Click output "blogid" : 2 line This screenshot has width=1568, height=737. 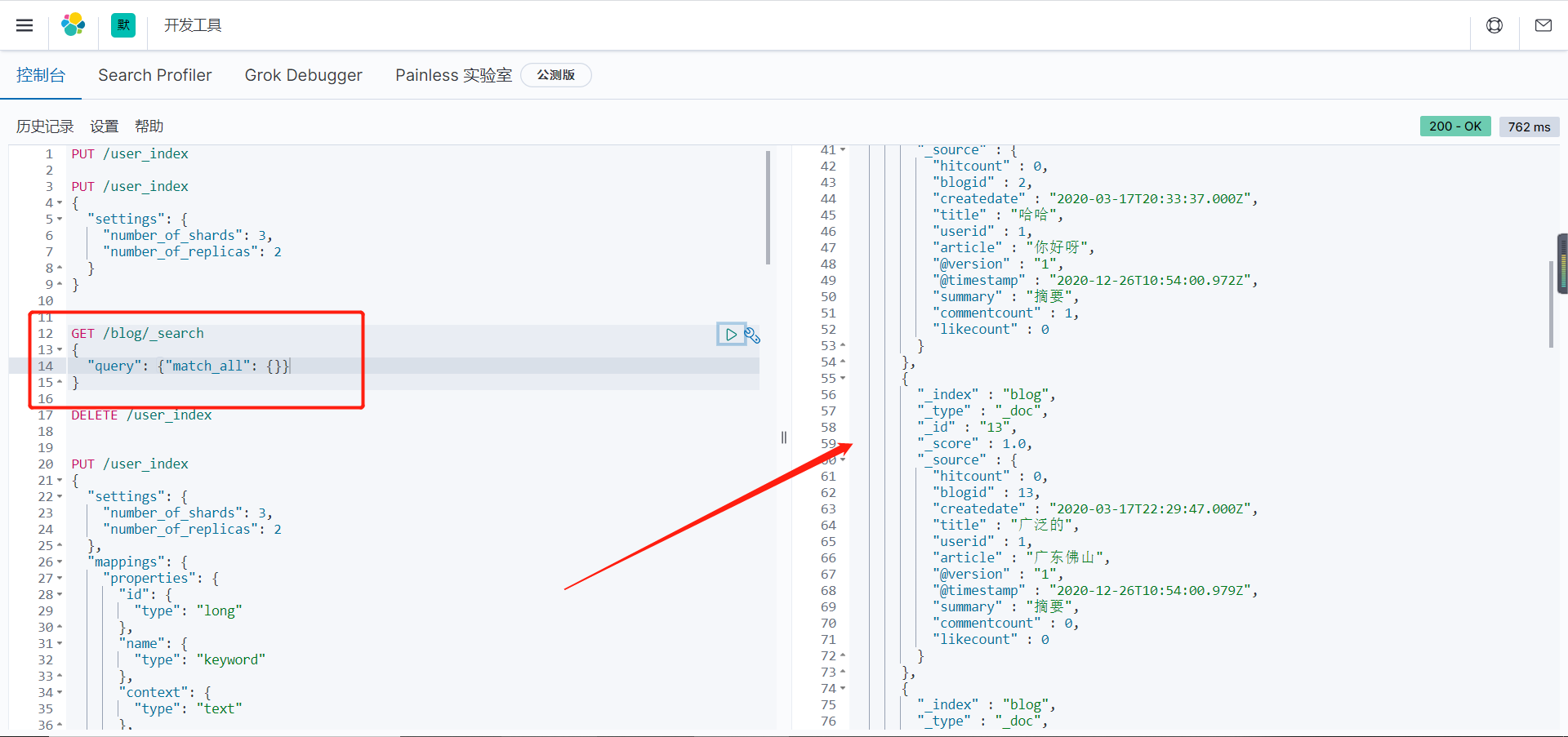(982, 182)
